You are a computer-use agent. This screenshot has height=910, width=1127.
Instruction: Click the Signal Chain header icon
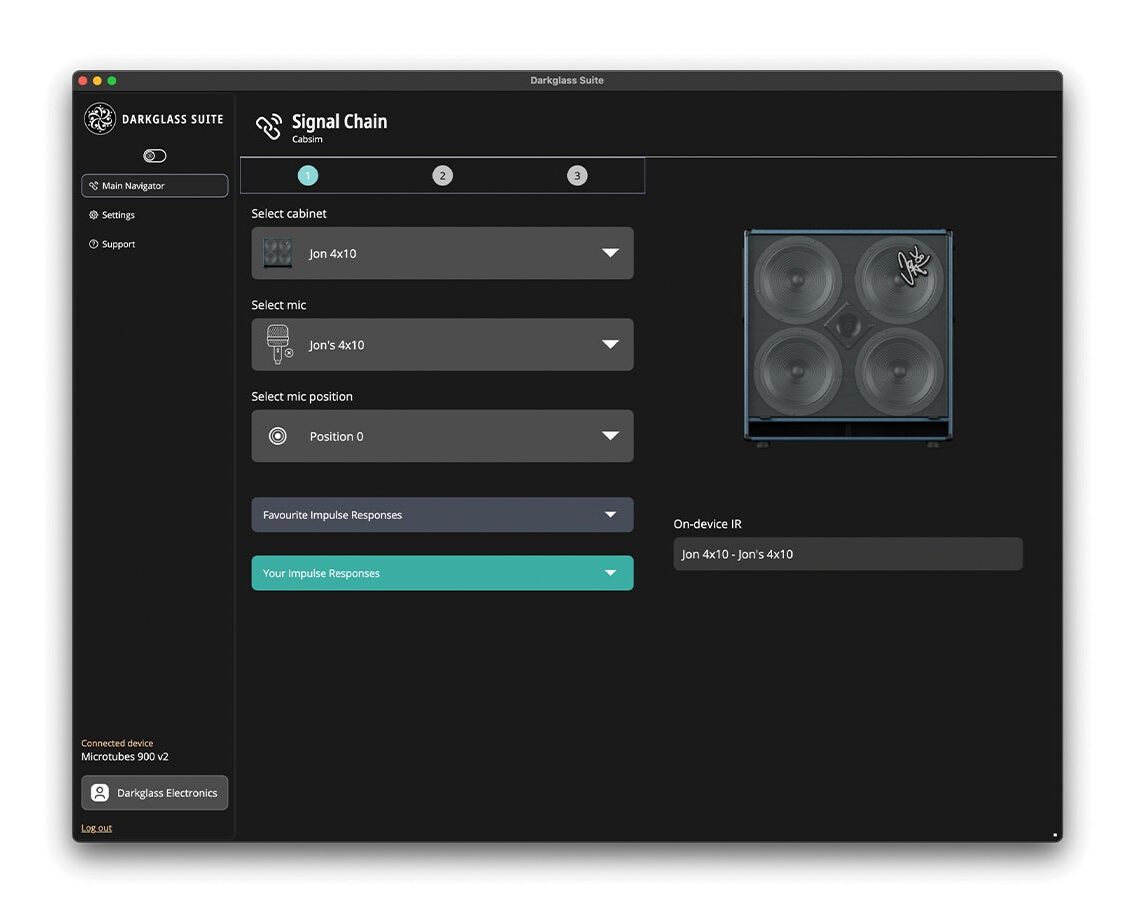tap(269, 127)
